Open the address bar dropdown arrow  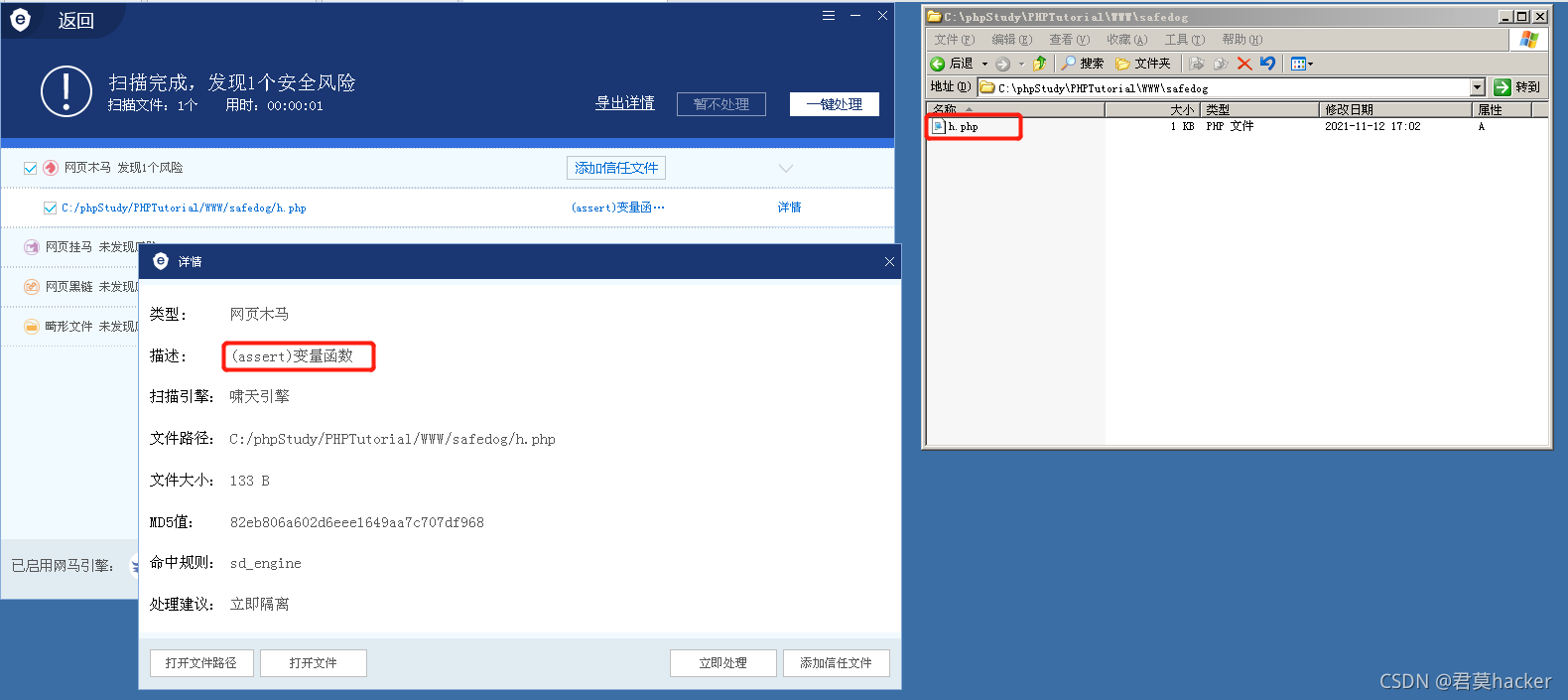click(x=1478, y=87)
